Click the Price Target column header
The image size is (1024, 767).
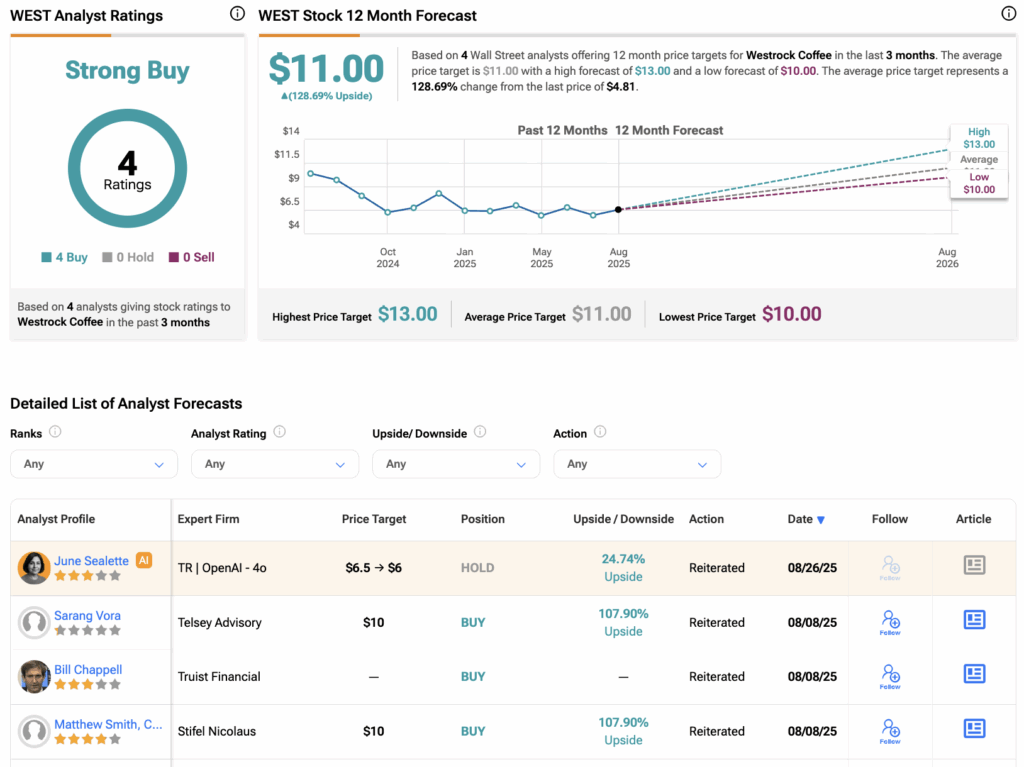(374, 519)
